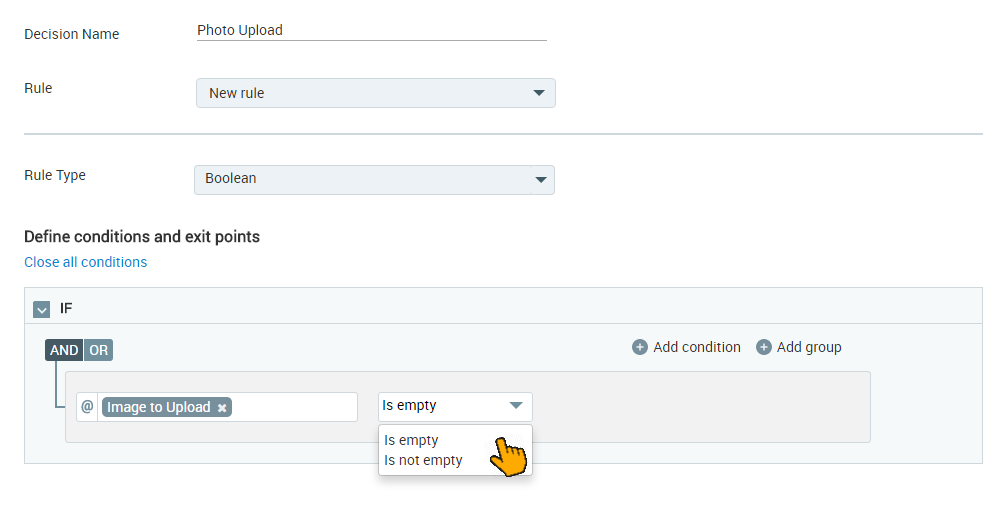Click the Rule Type dropdown arrow
Image resolution: width=998 pixels, height=527 pixels.
click(x=540, y=180)
